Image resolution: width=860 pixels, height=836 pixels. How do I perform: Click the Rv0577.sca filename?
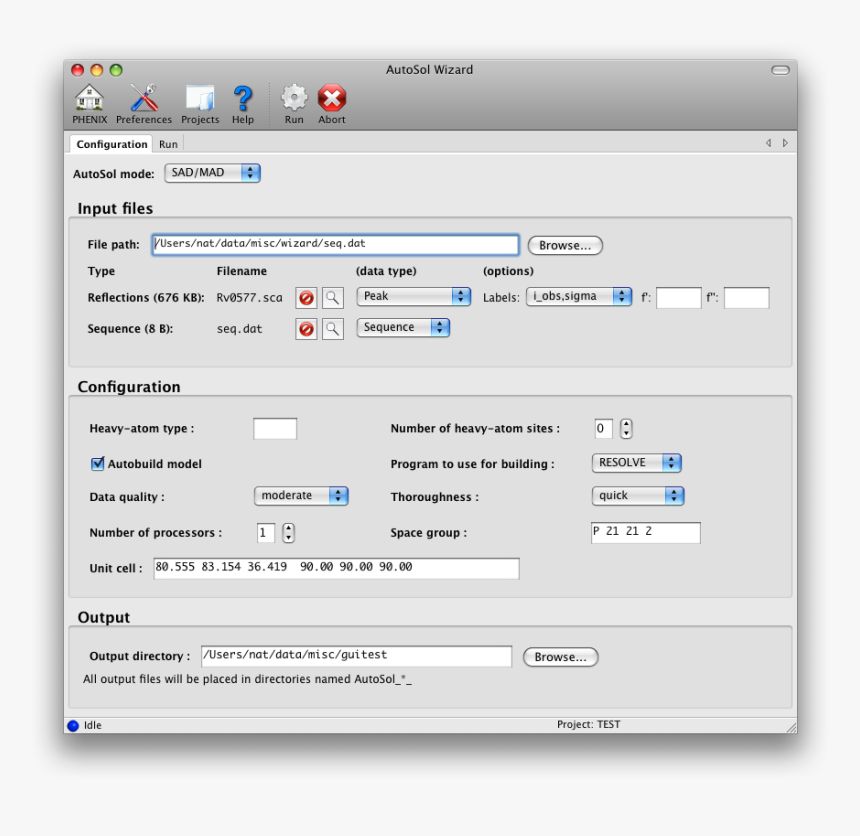click(x=250, y=298)
